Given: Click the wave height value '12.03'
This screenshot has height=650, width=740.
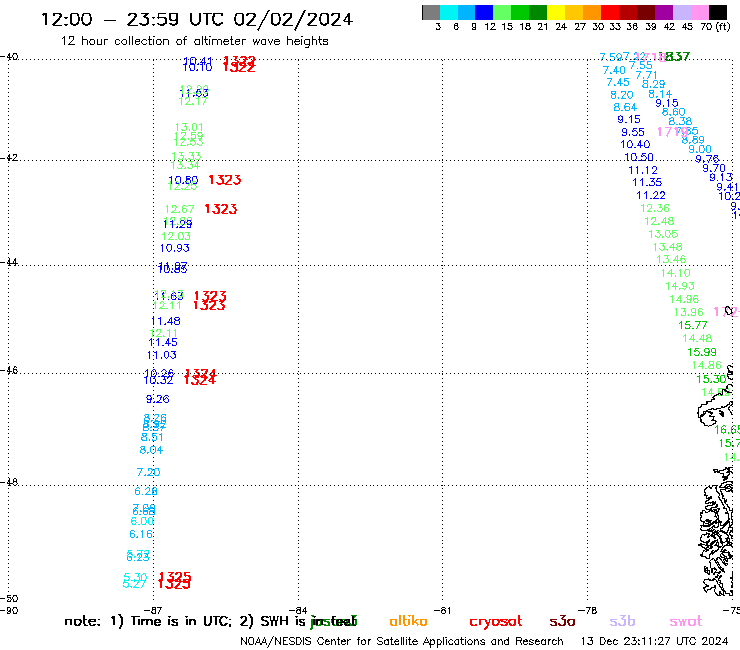Looking at the screenshot, I should pyautogui.click(x=176, y=236).
